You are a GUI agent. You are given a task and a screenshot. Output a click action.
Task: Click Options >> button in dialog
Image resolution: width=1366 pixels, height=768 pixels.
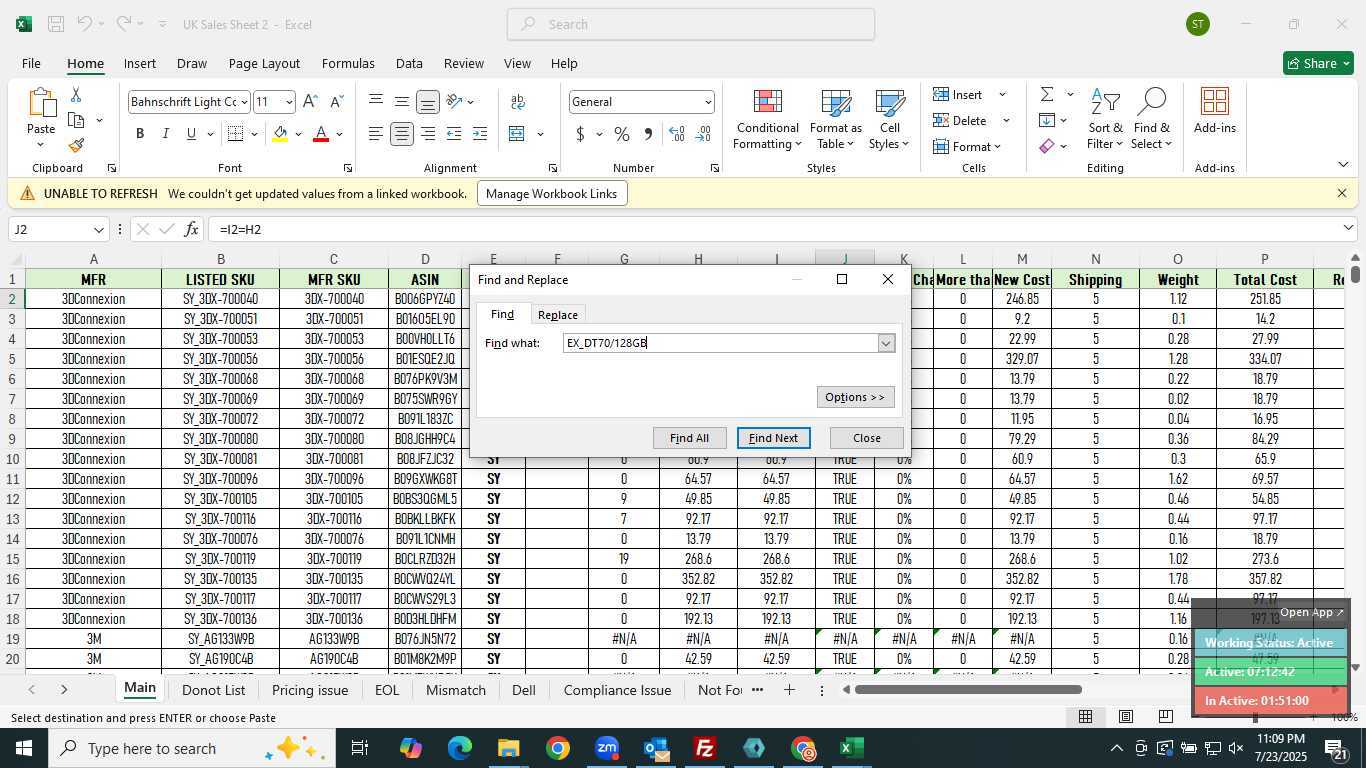click(x=855, y=397)
